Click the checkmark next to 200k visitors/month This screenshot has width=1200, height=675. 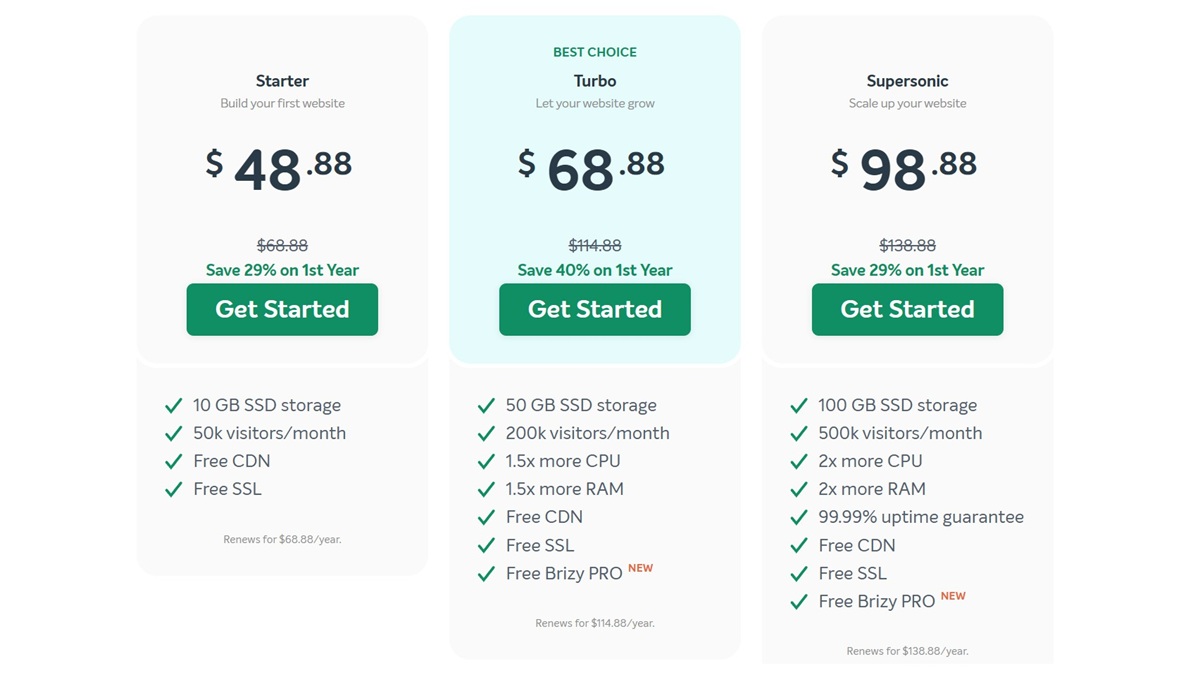pyautogui.click(x=487, y=433)
